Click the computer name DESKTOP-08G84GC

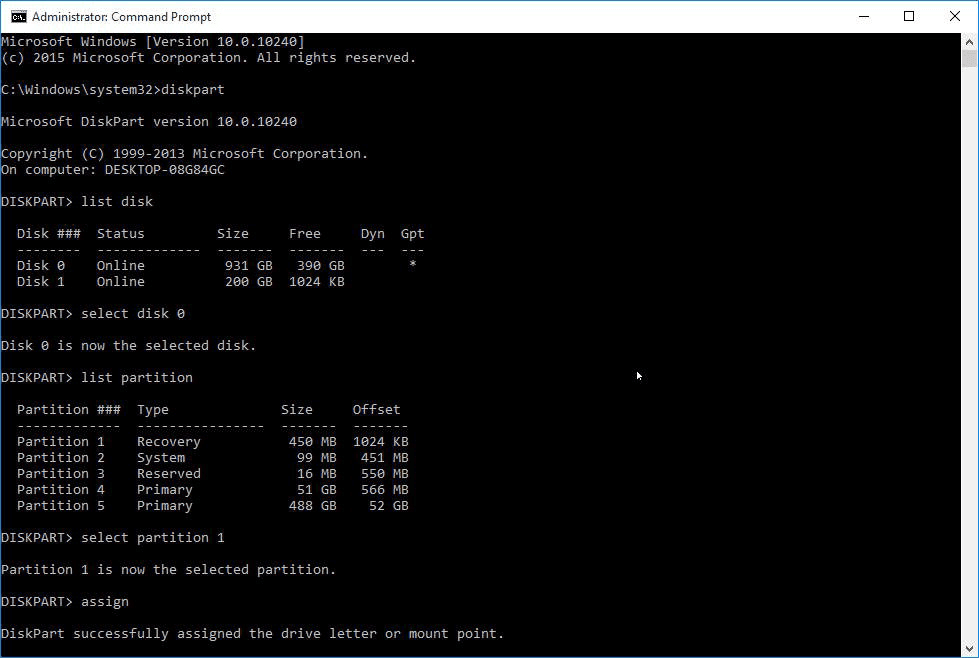[164, 170]
